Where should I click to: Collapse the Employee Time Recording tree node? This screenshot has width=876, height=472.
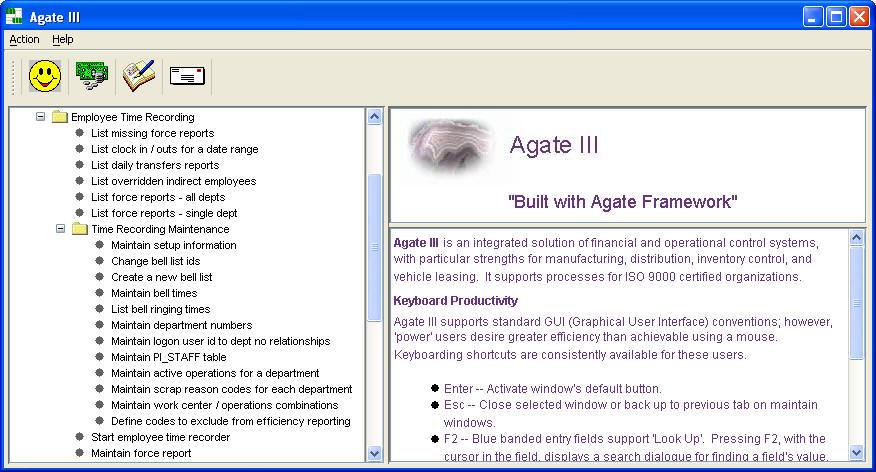[40, 117]
